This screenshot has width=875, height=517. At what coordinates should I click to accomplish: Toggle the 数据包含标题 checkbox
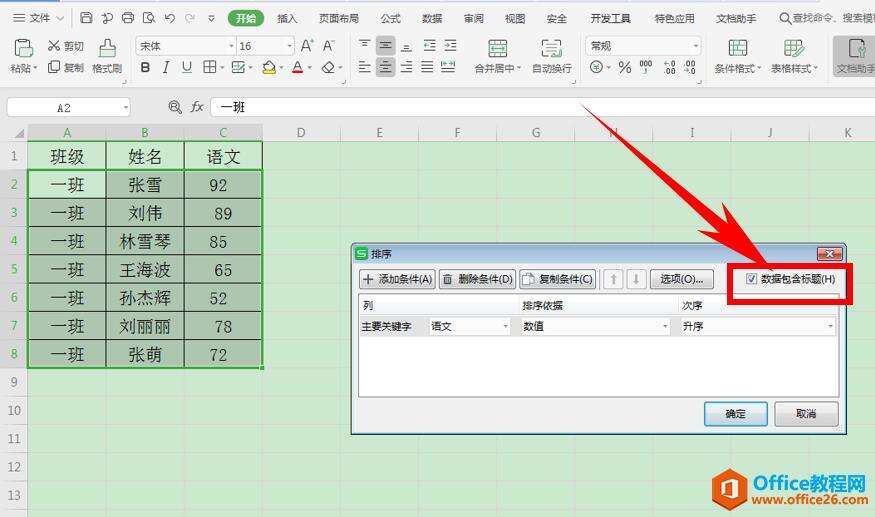pyautogui.click(x=752, y=280)
